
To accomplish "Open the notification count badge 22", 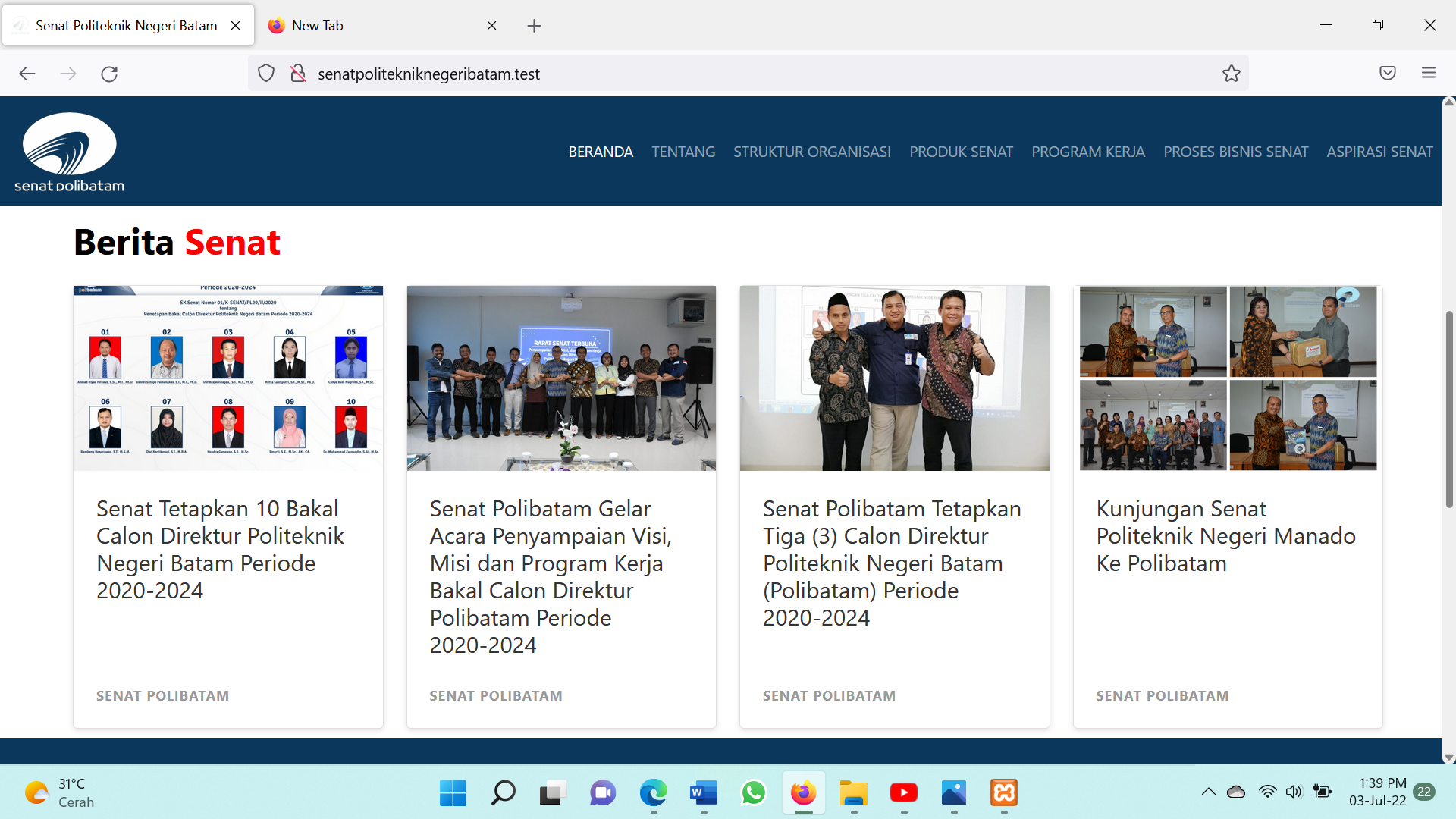I will coord(1424,792).
